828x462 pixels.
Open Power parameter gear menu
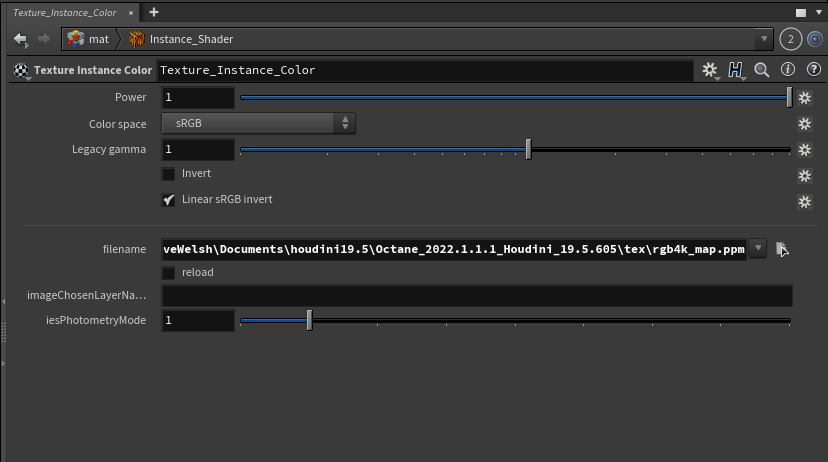804,98
